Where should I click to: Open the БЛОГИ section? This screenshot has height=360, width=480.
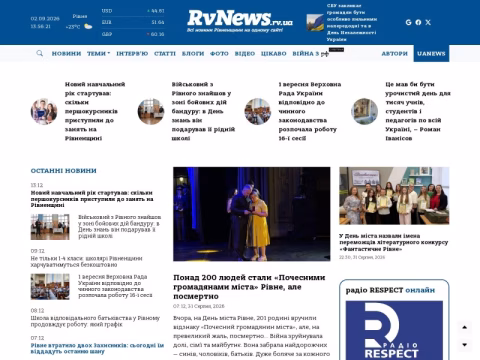pos(193,53)
